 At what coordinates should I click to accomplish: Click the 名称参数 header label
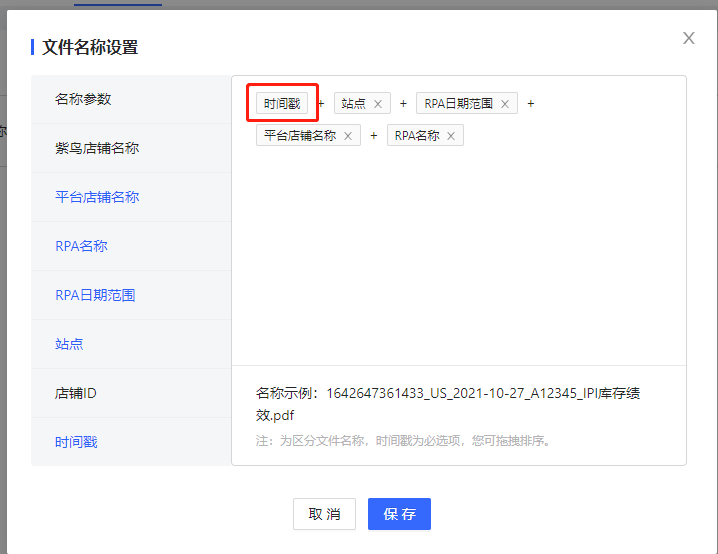tap(83, 99)
